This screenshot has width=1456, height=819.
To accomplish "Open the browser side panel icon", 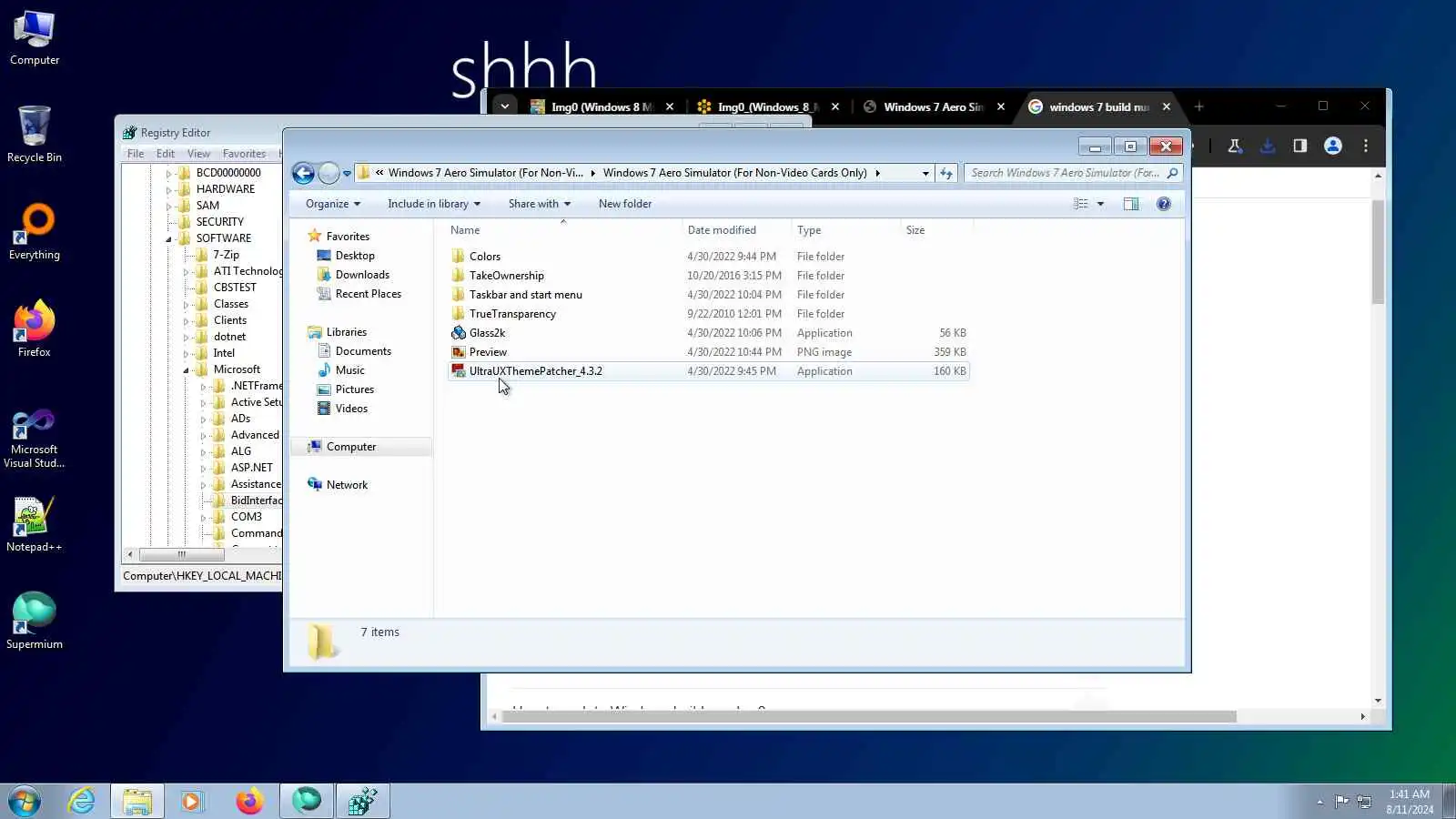I will 1299,146.
